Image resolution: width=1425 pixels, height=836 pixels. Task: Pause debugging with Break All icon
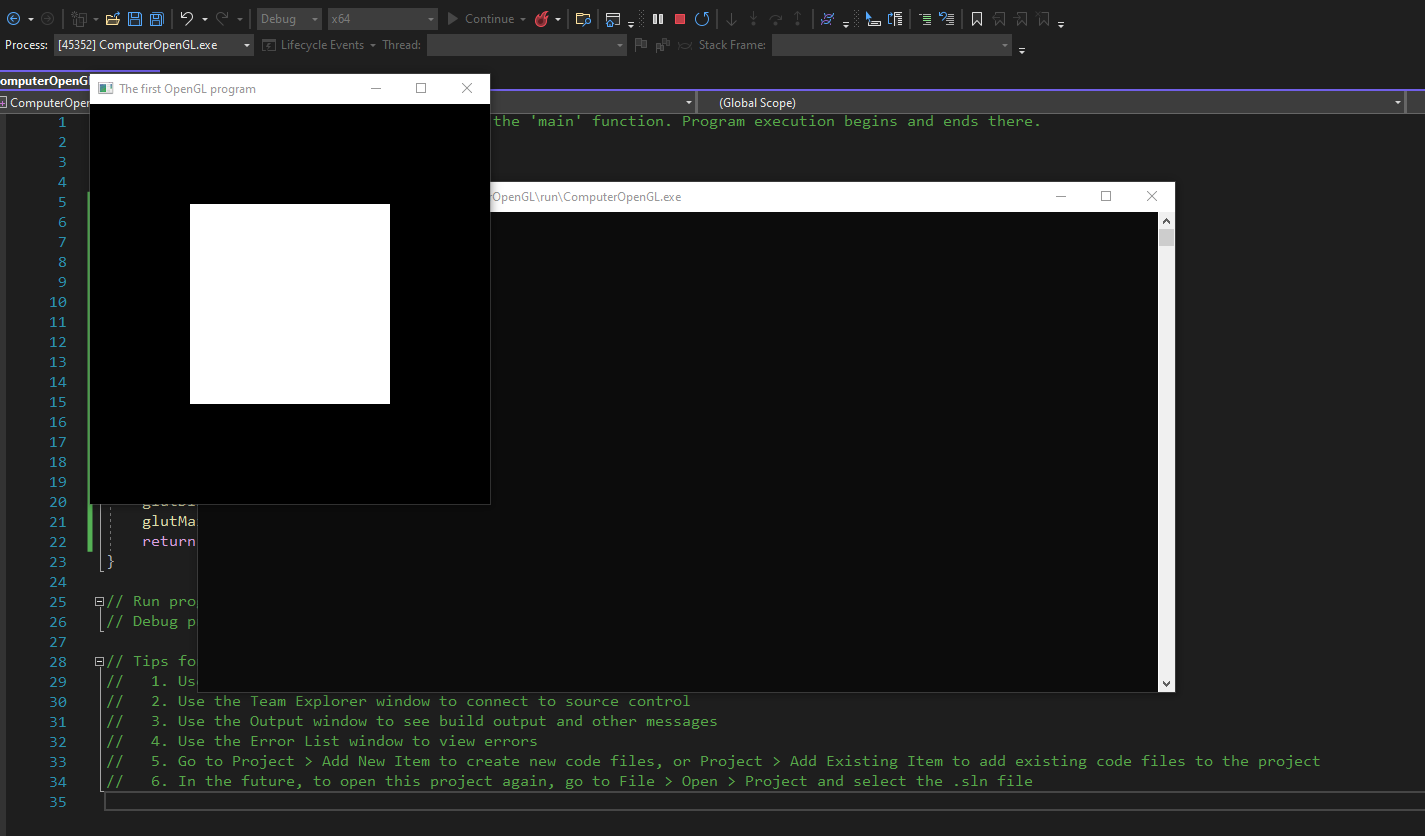(x=658, y=19)
